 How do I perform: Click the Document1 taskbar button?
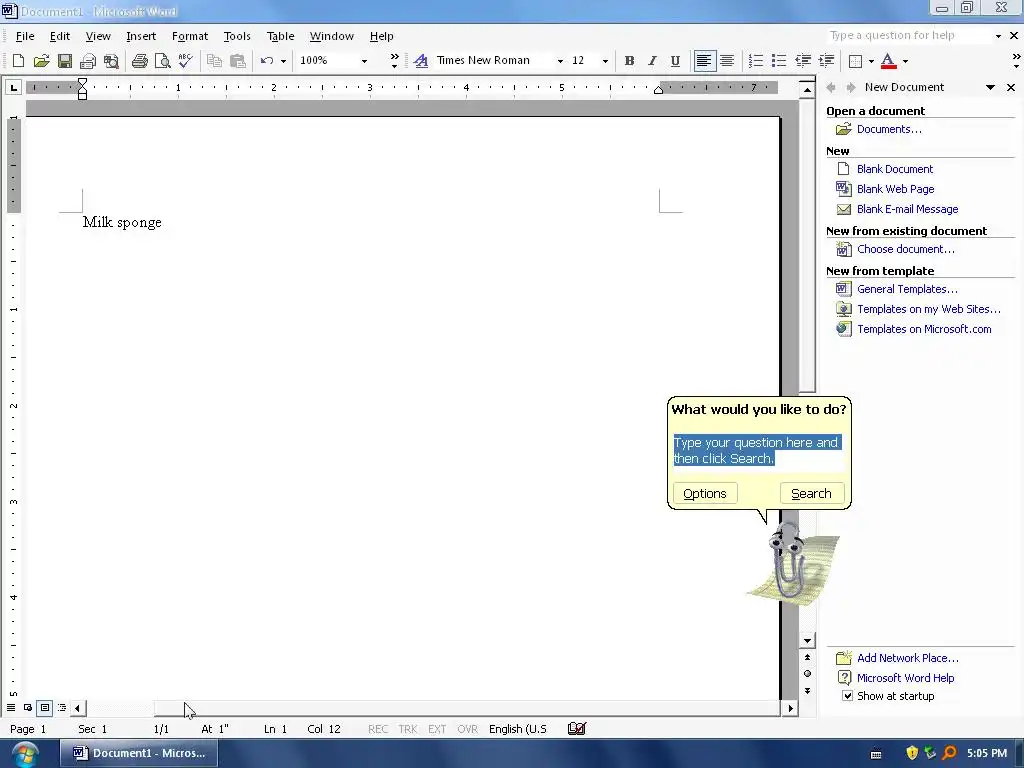(x=139, y=753)
